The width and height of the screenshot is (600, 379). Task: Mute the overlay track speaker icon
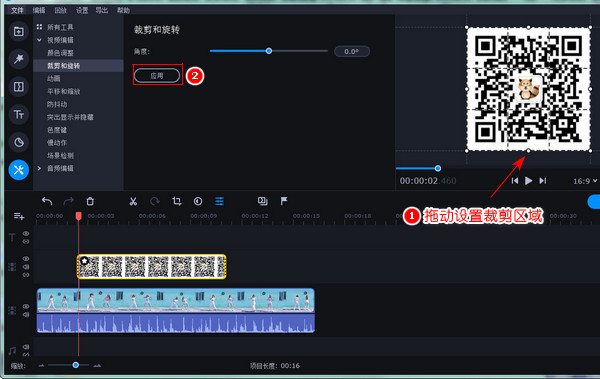26,267
